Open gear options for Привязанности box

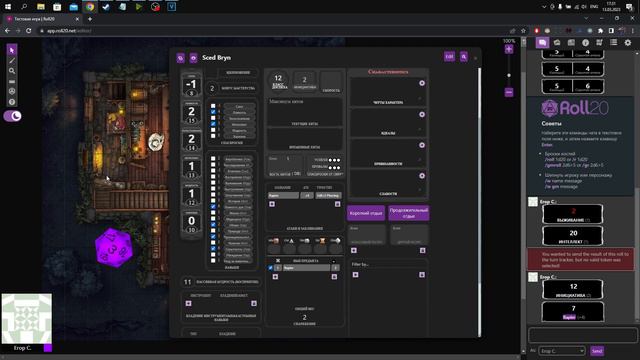tap(422, 145)
